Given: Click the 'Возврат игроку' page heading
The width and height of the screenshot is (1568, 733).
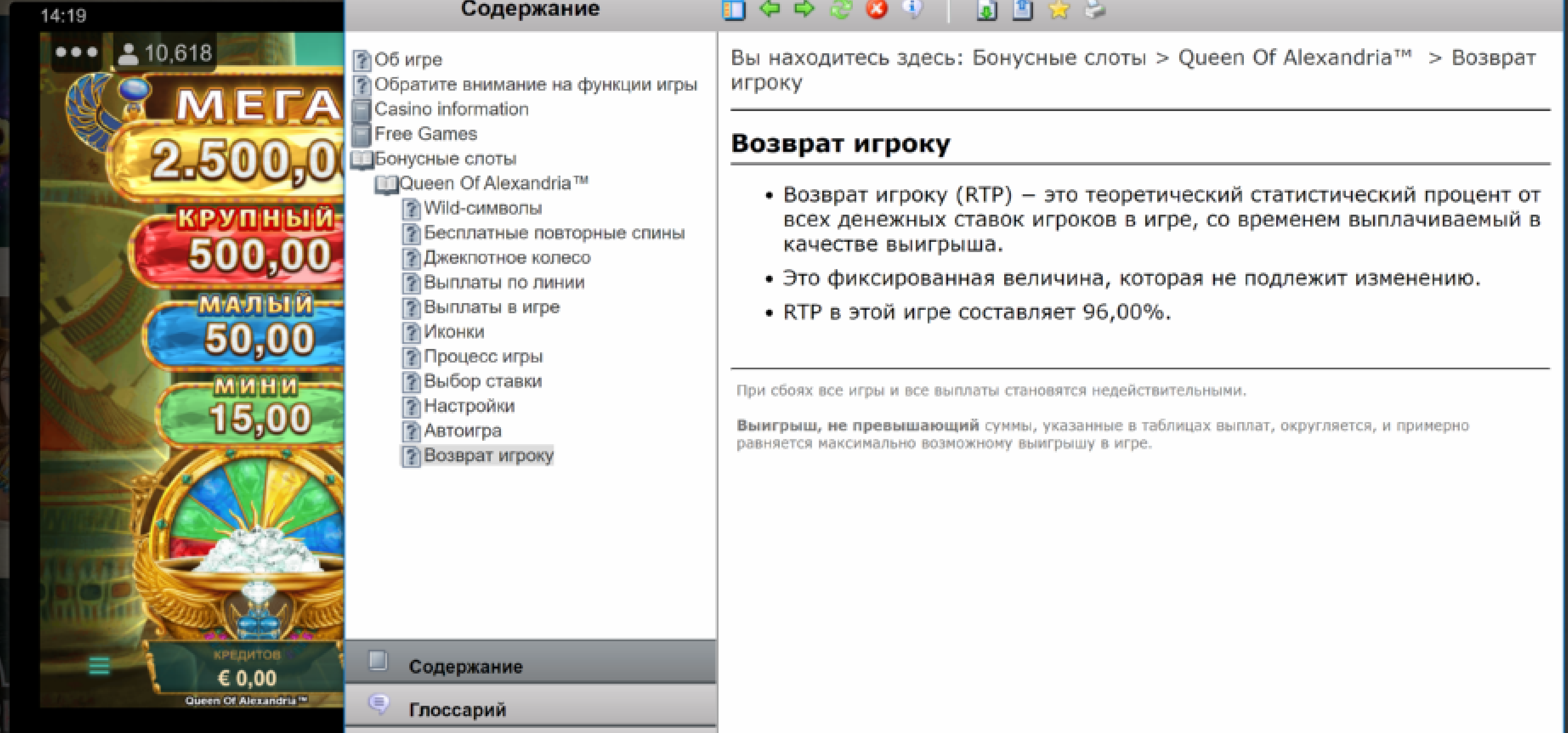Looking at the screenshot, I should pyautogui.click(x=840, y=144).
